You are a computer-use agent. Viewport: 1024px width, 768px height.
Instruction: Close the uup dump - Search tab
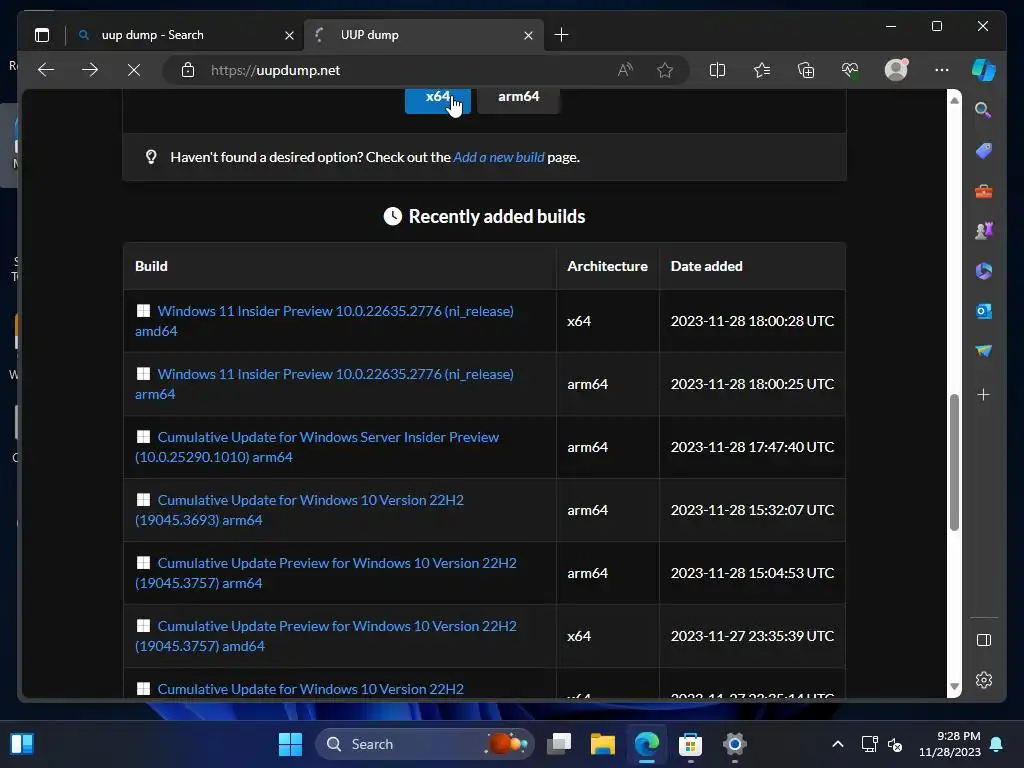click(289, 35)
